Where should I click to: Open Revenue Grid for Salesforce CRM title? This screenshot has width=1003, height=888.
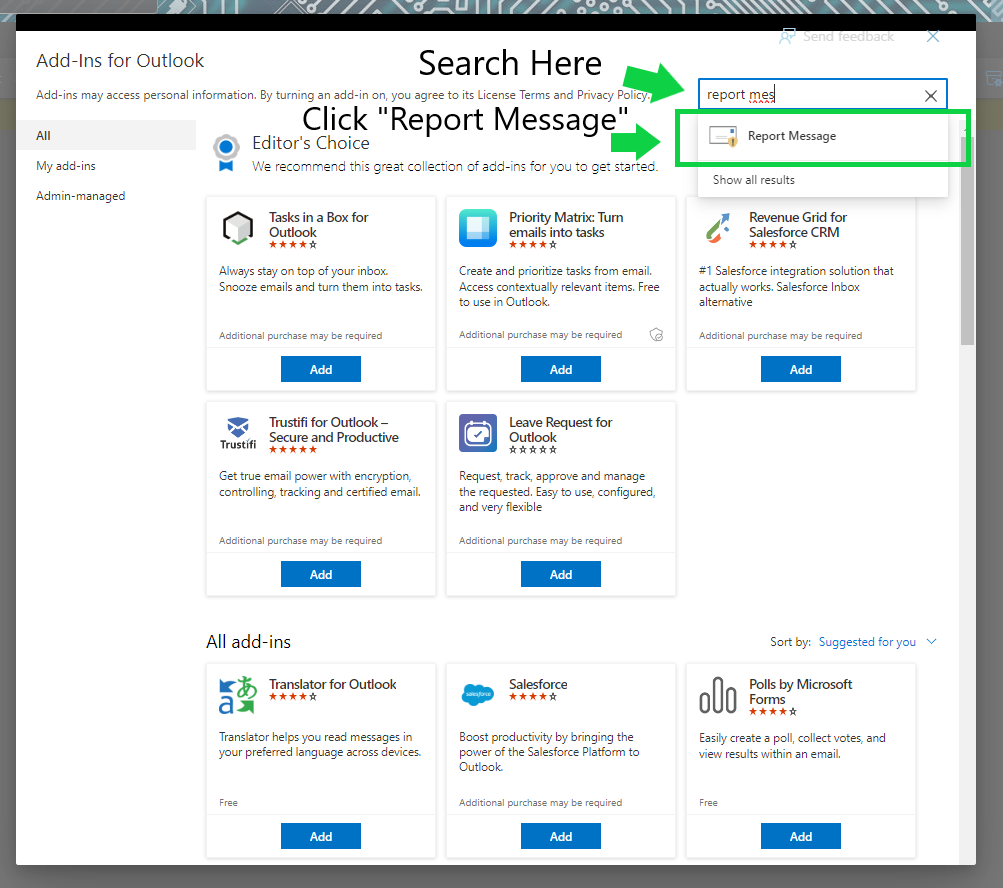point(798,225)
